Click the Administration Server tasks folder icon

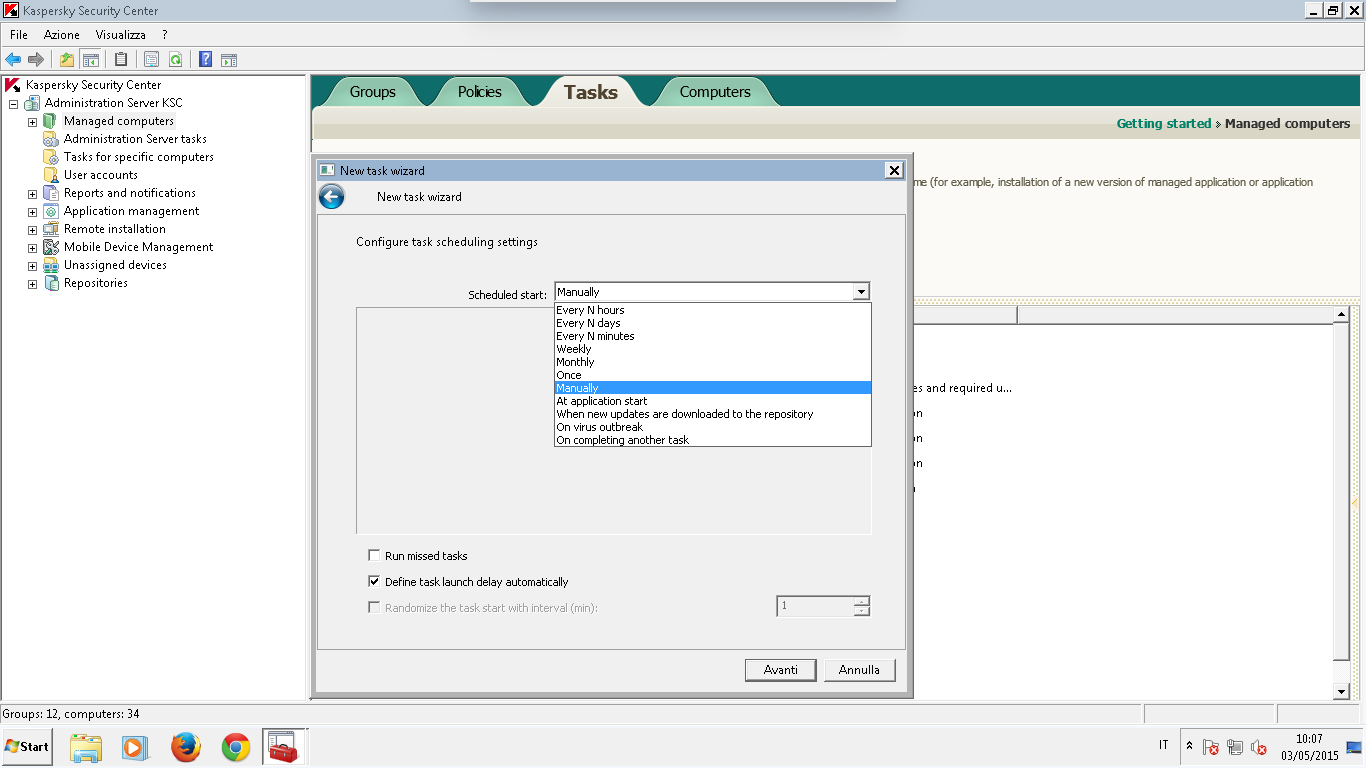(51, 139)
